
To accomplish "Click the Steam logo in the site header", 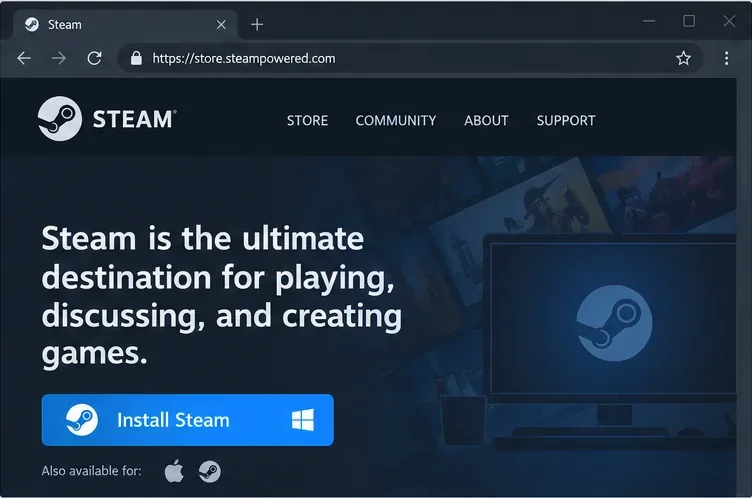I will 107,119.
